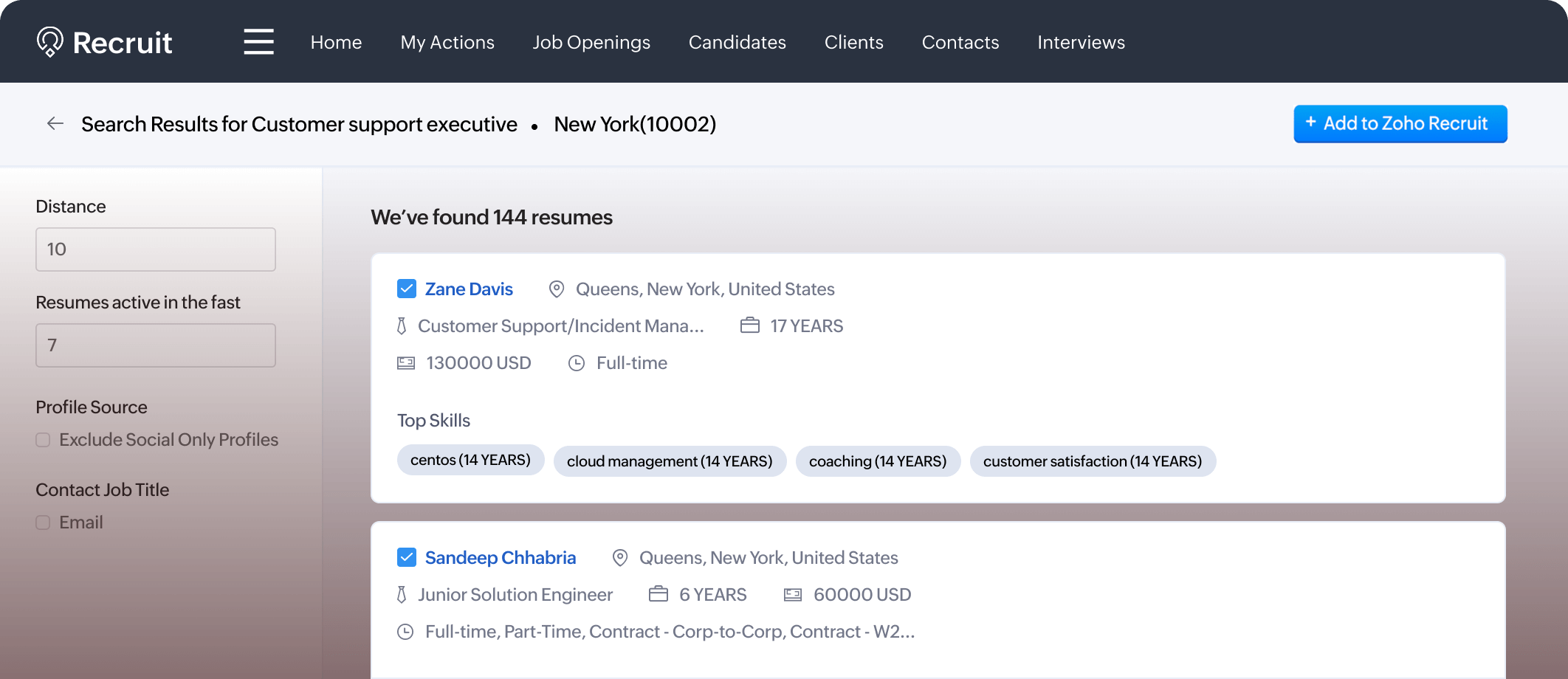
Task: Click the back arrow near Search Results
Action: pos(55,123)
